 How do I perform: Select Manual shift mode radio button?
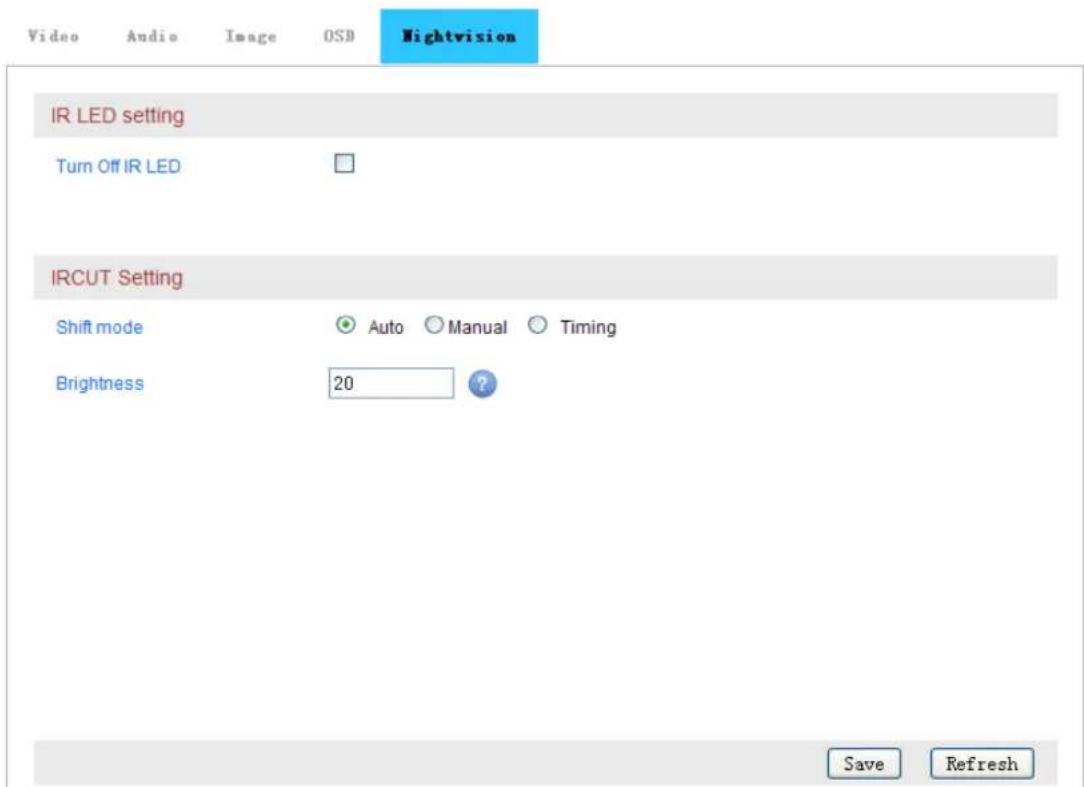[x=433, y=325]
